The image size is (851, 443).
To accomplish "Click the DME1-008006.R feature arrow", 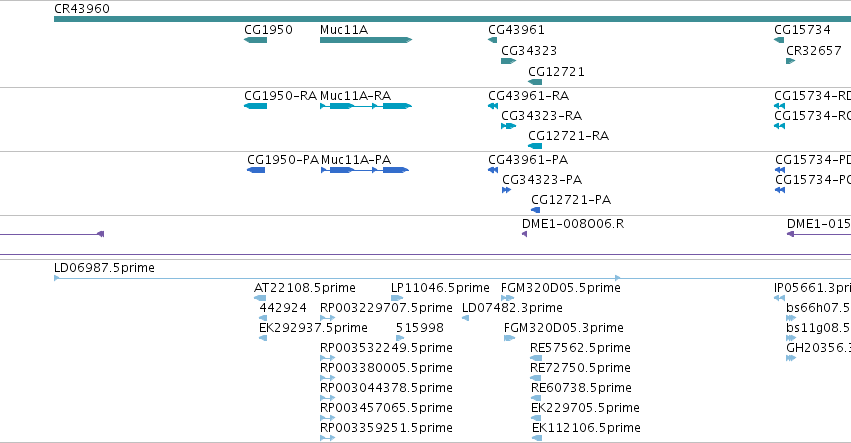I will [524, 234].
